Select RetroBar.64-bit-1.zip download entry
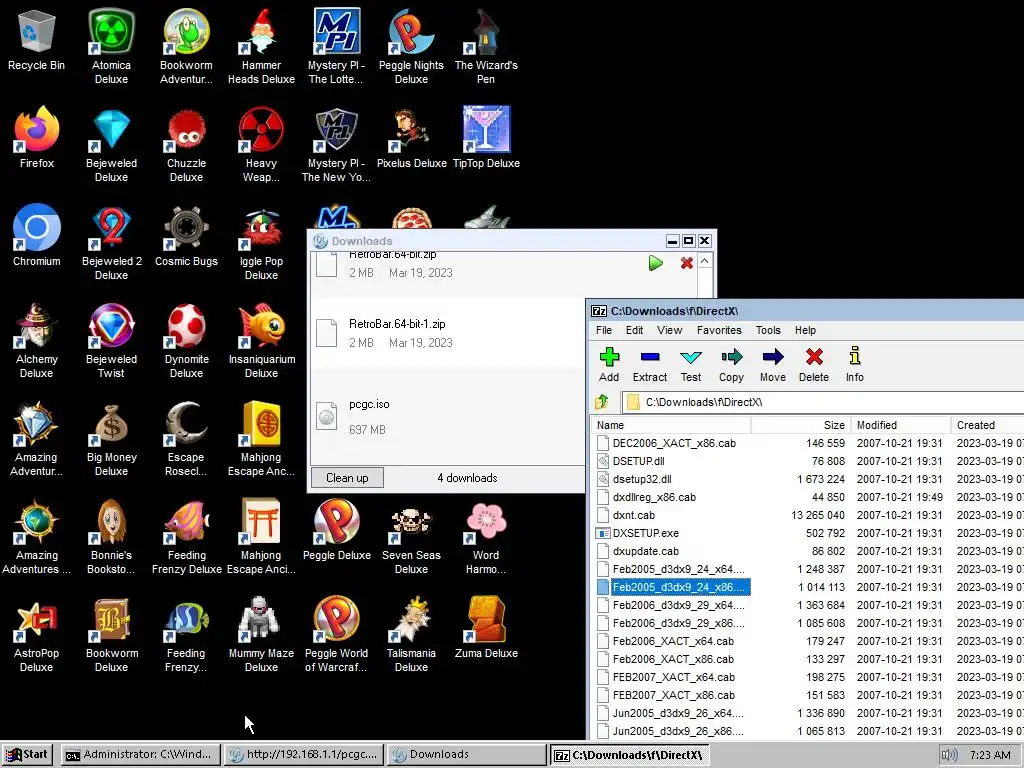The height and width of the screenshot is (768, 1024). [447, 333]
